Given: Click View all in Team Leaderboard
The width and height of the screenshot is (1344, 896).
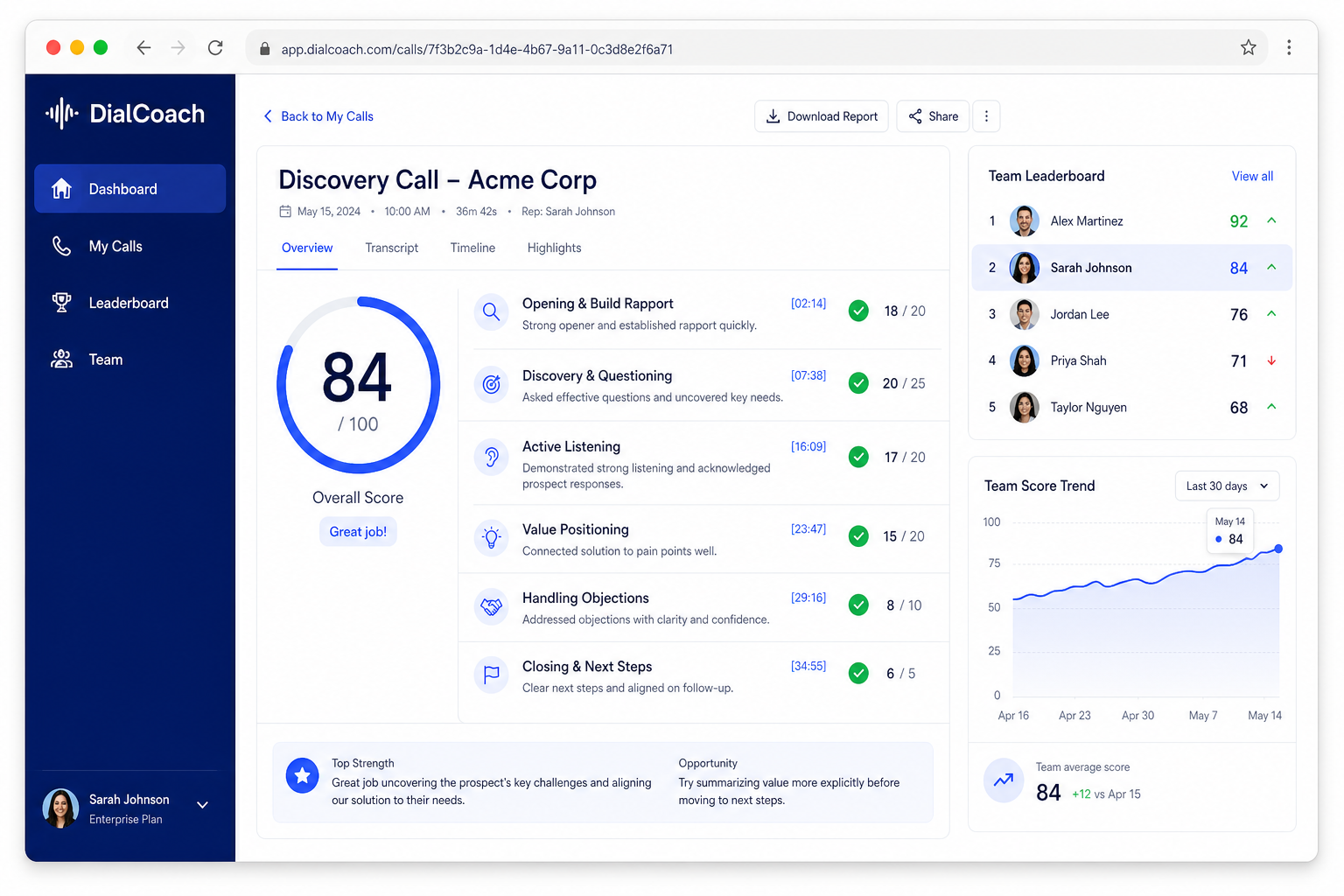Looking at the screenshot, I should coord(1252,176).
